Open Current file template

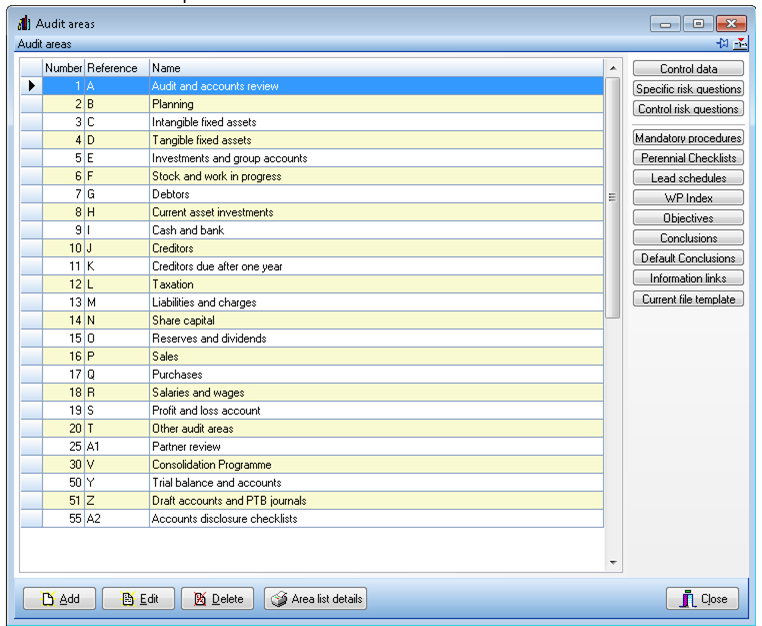point(688,298)
